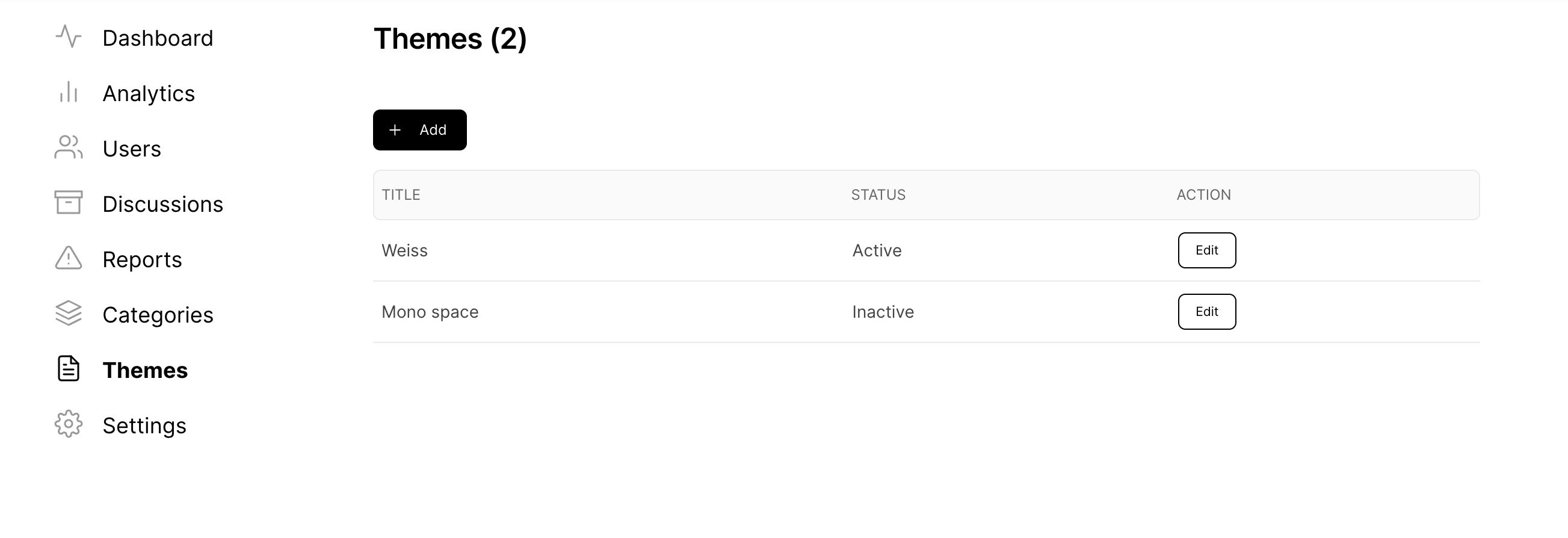
Task: Click the Dashboard activity pulse icon
Action: (68, 37)
